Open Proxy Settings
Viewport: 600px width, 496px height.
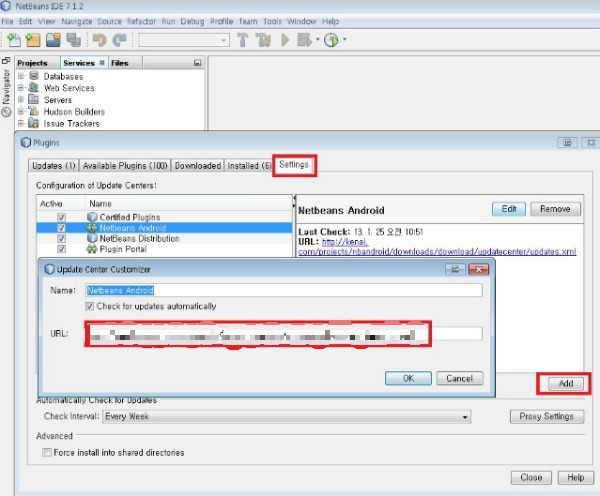pyautogui.click(x=547, y=416)
